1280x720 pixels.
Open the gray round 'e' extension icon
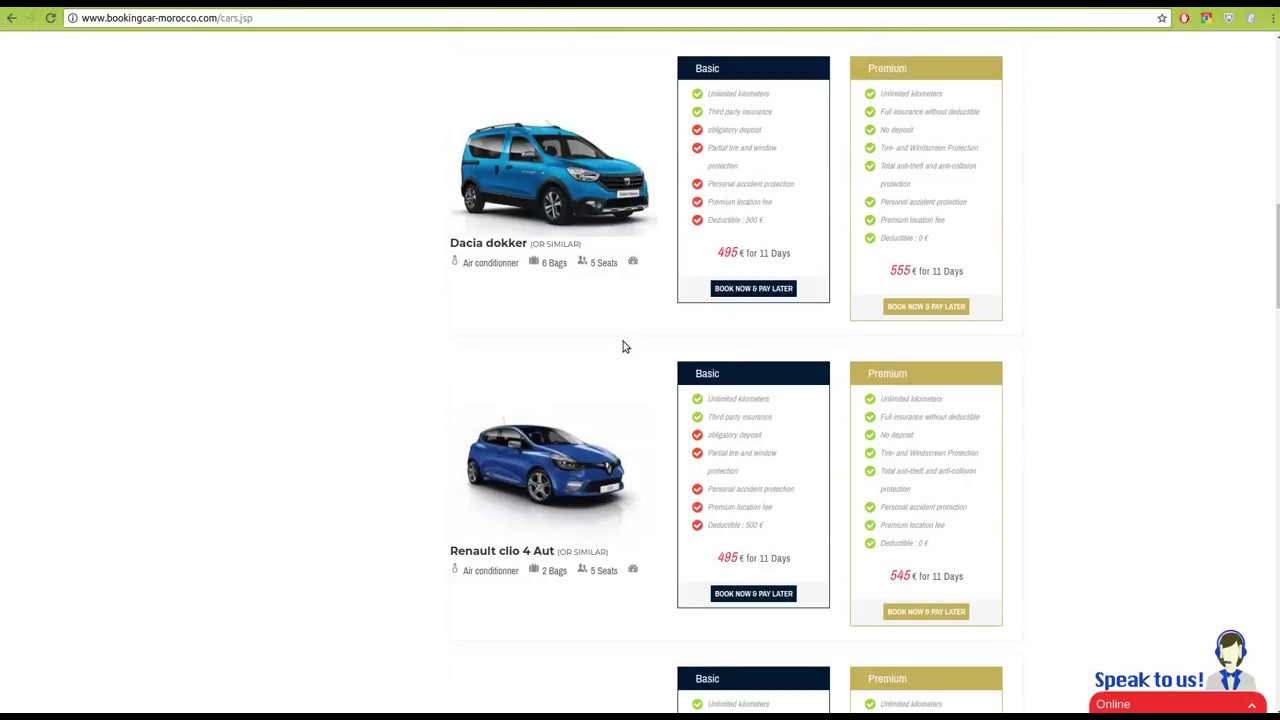click(1251, 18)
